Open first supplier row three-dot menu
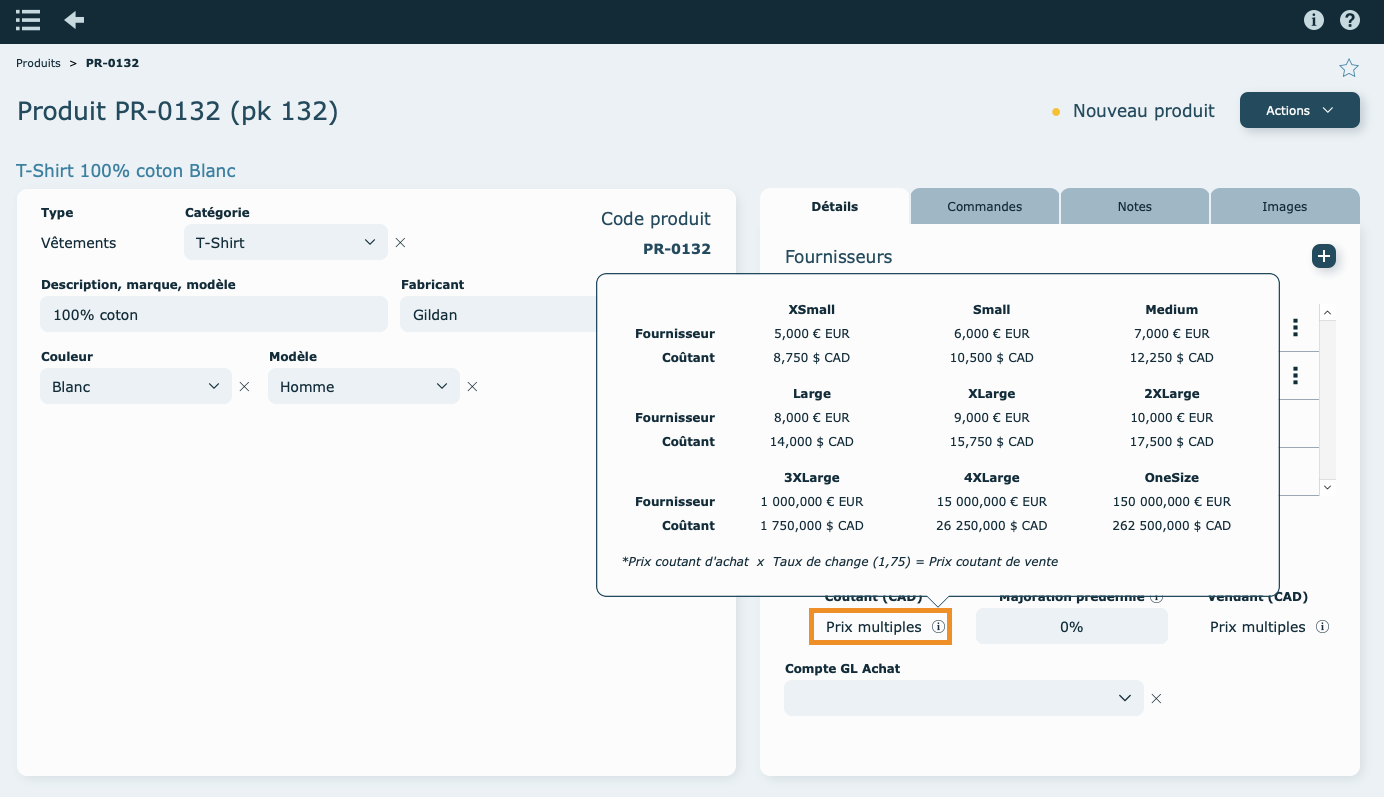Screen dimensions: 1384x797 coord(1295,327)
